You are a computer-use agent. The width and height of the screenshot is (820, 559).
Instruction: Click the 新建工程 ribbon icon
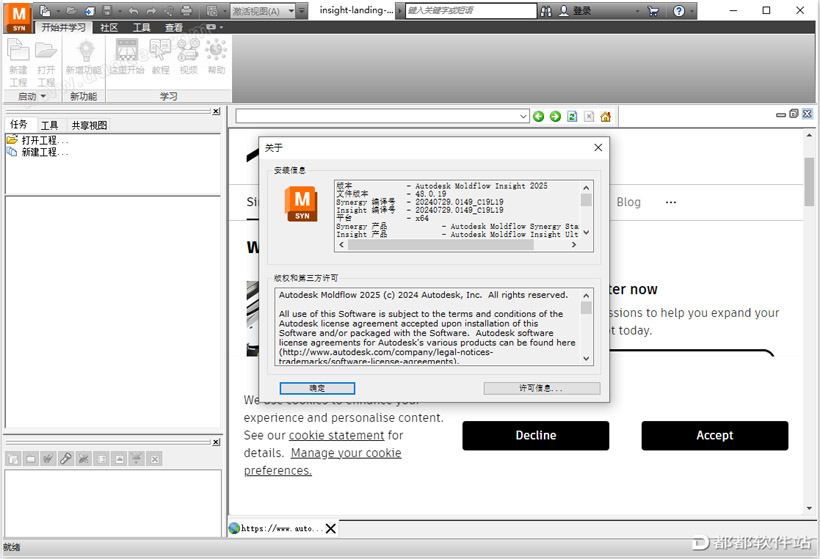pos(18,64)
